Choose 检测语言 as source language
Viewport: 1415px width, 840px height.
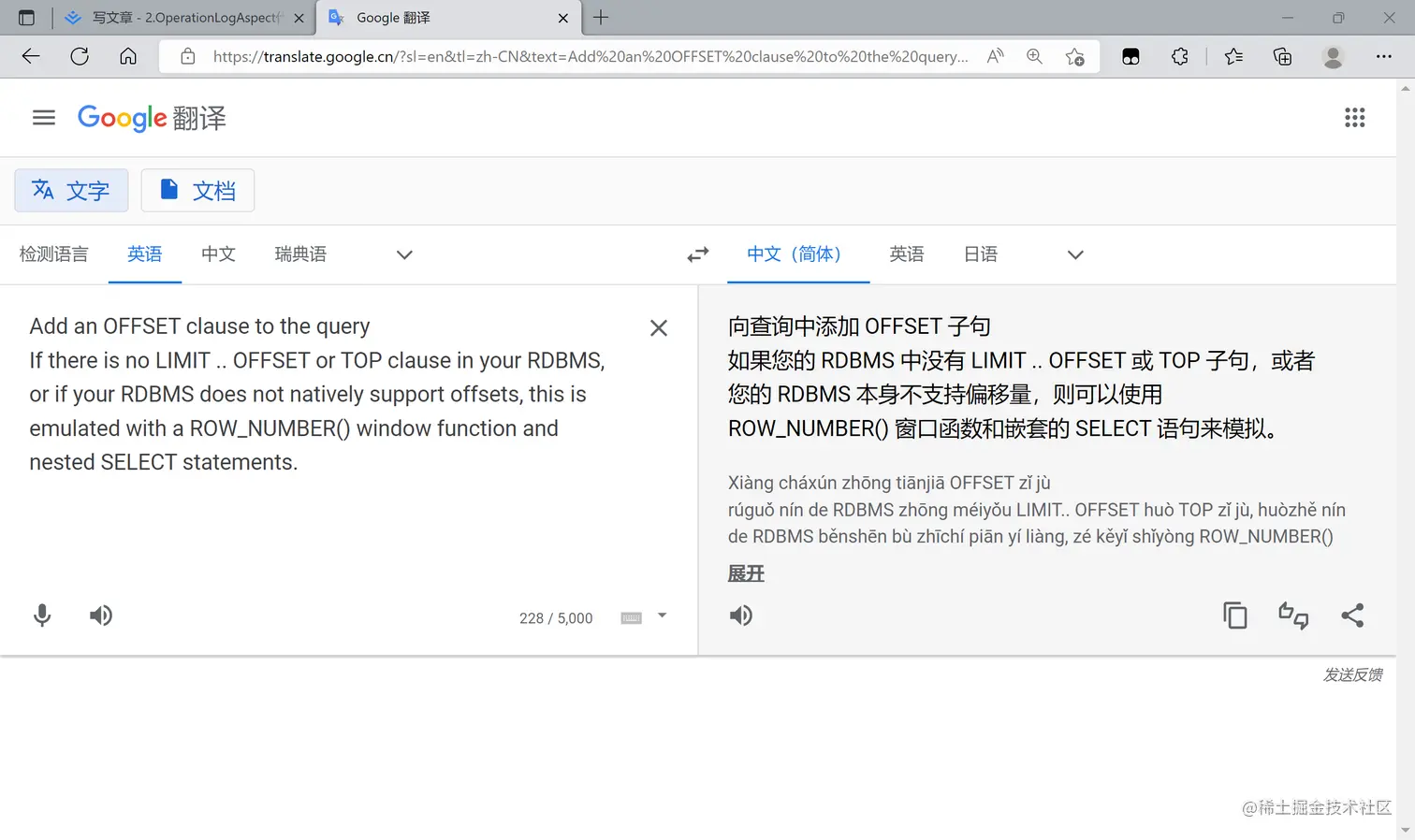53,254
